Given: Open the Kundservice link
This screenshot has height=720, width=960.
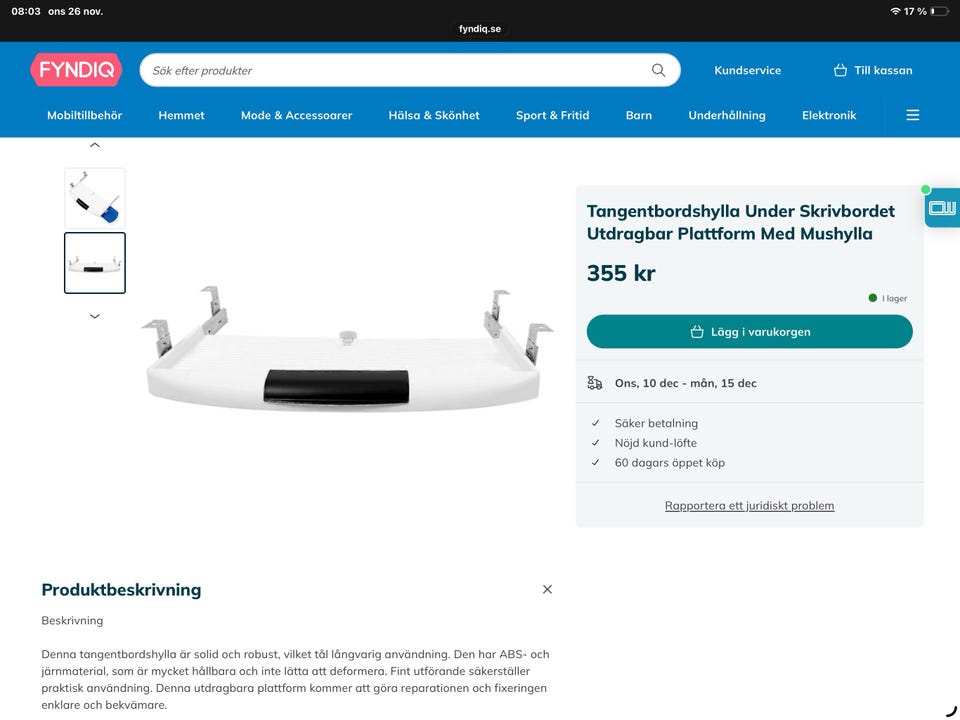Looking at the screenshot, I should pyautogui.click(x=748, y=70).
